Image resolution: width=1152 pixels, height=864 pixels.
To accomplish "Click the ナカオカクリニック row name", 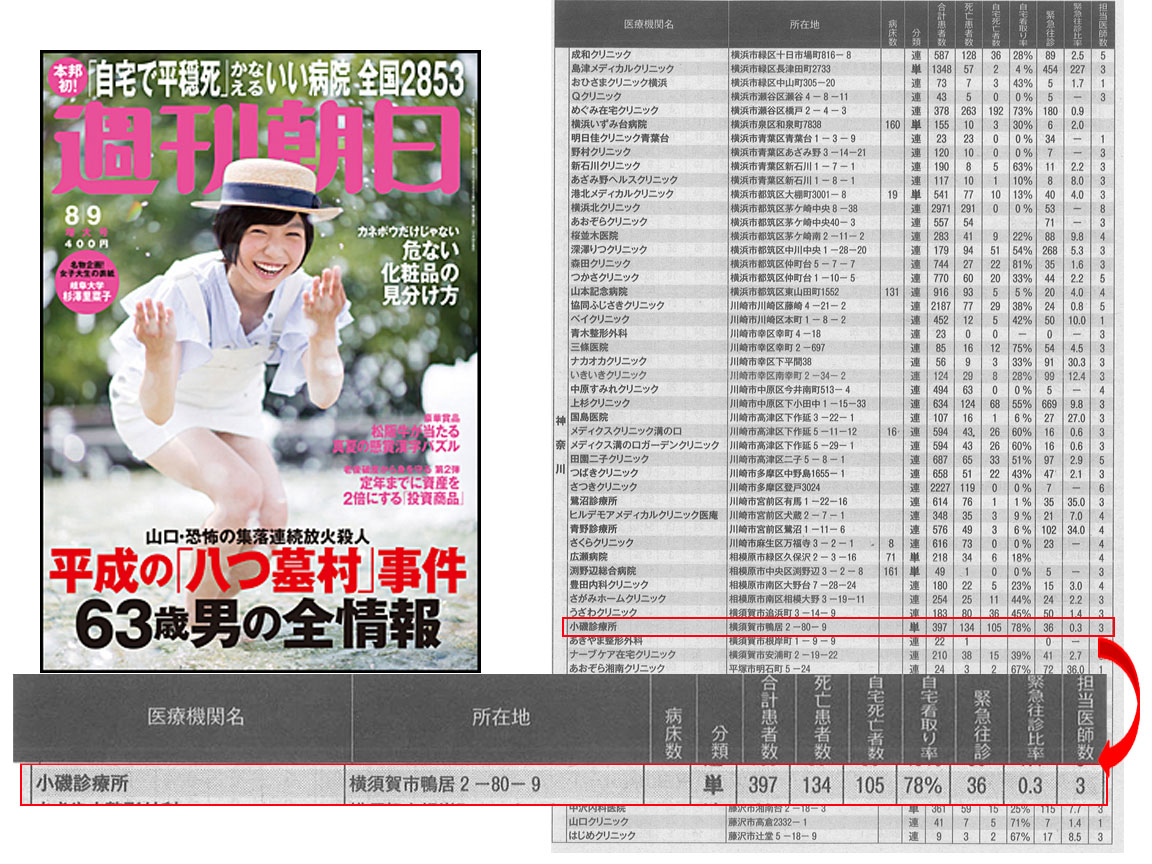I will [x=608, y=361].
